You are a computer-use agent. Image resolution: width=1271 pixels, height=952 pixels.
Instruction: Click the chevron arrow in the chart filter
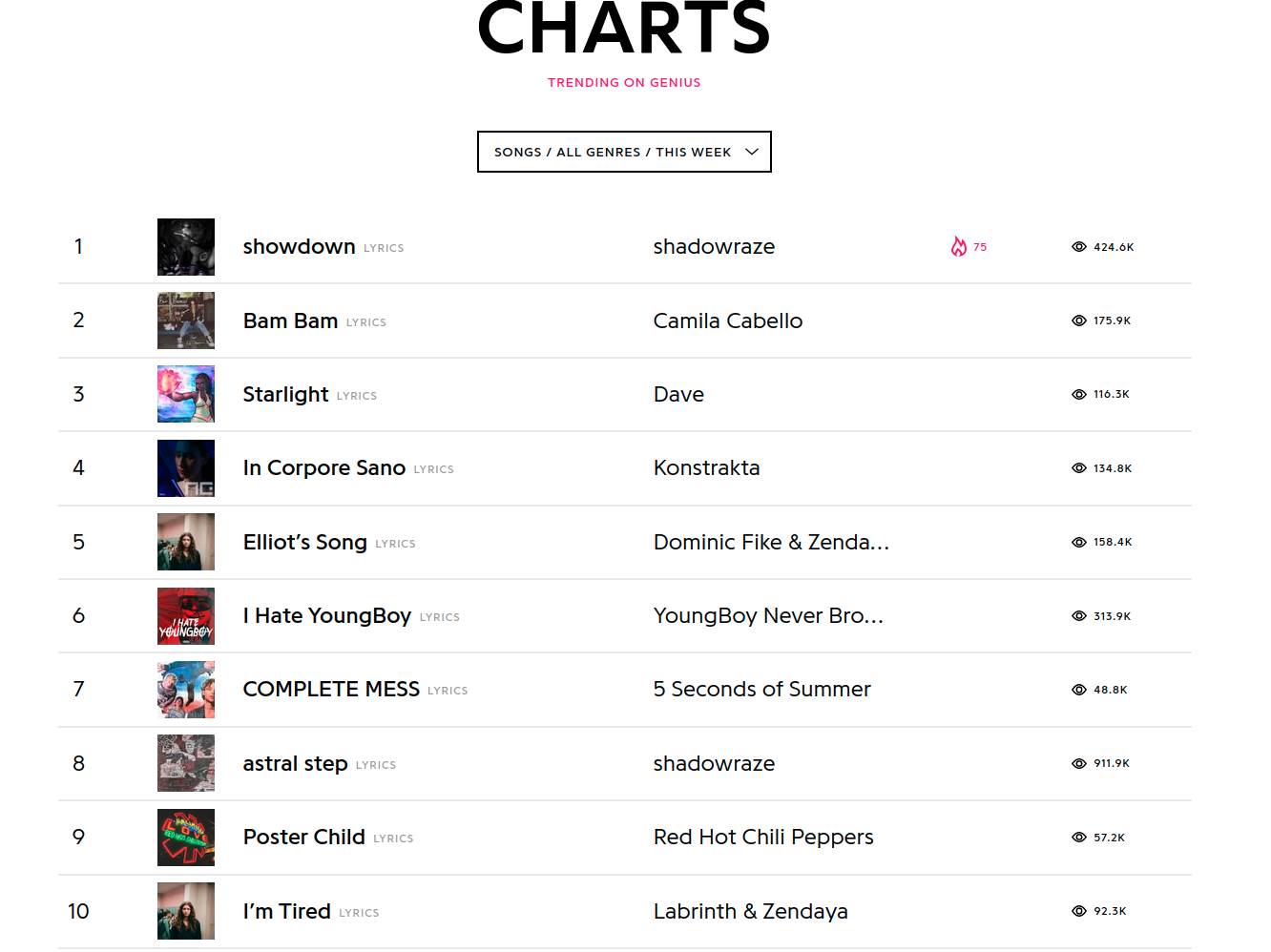click(x=752, y=152)
